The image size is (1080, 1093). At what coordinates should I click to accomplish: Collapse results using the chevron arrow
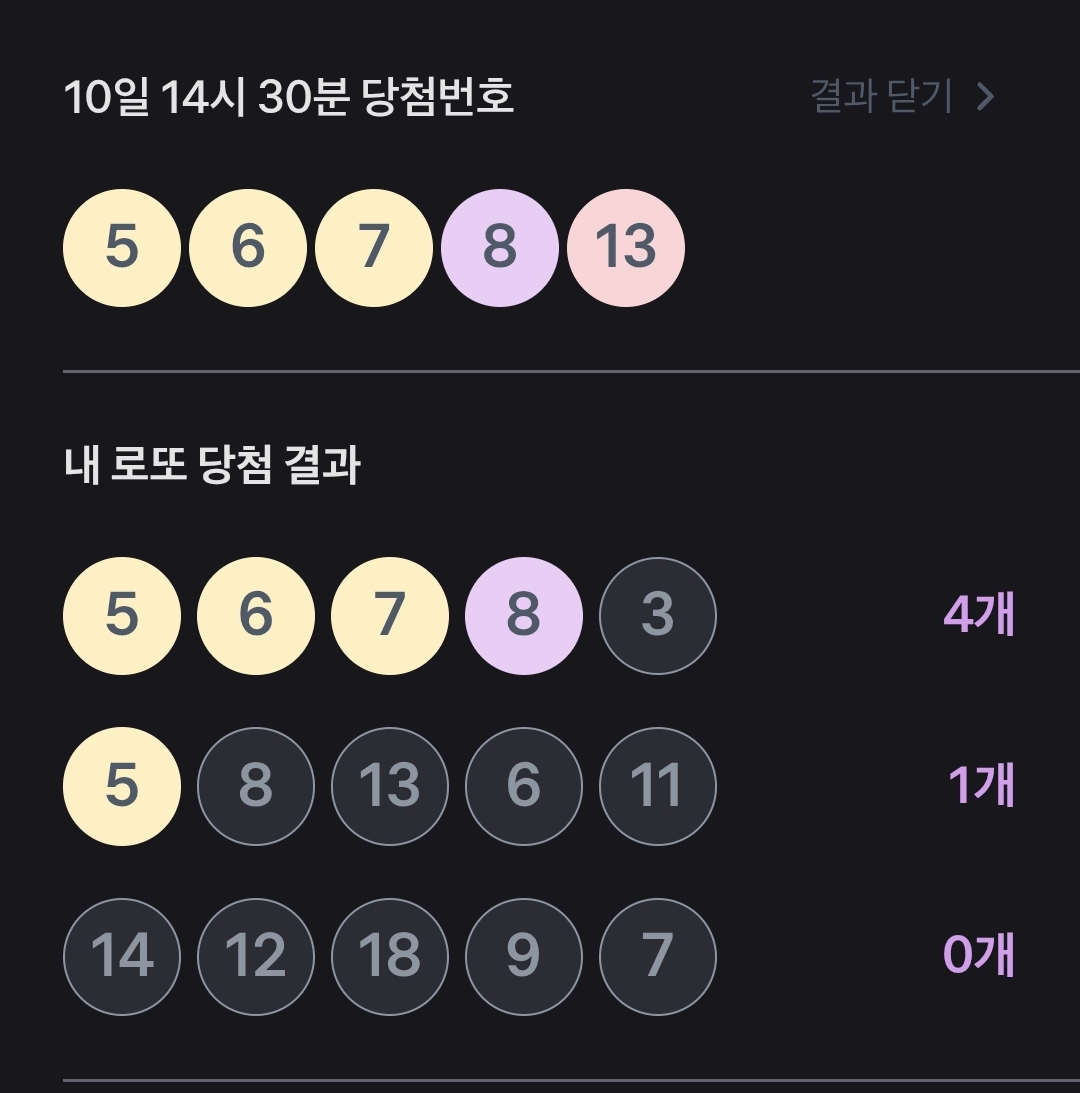coord(985,97)
